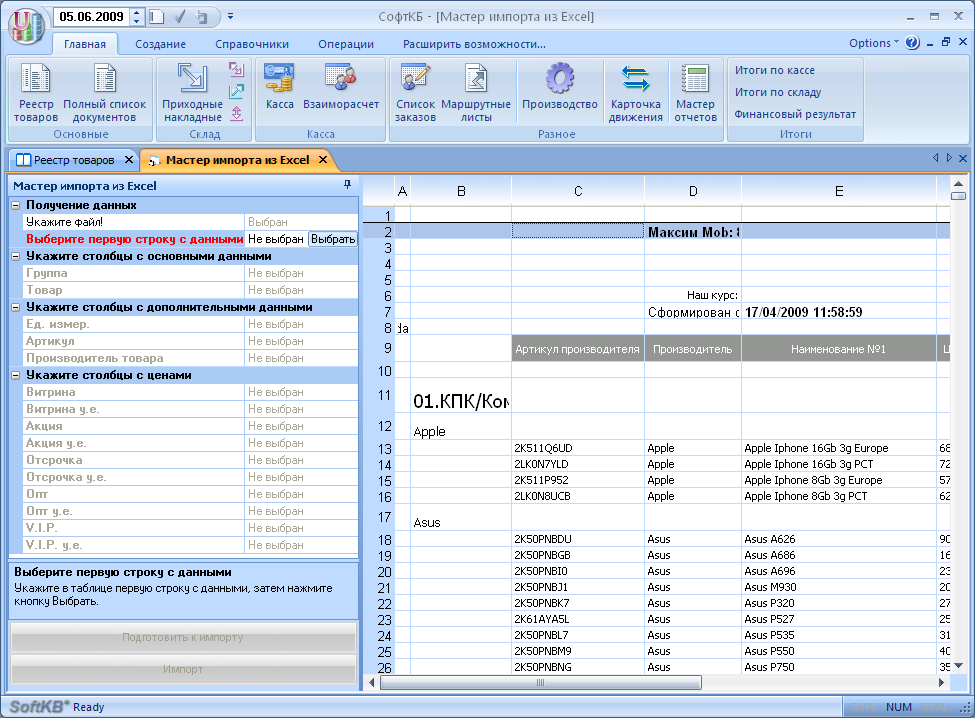Select the Витрина у.е. property row
The height and width of the screenshot is (718, 975).
[x=190, y=409]
